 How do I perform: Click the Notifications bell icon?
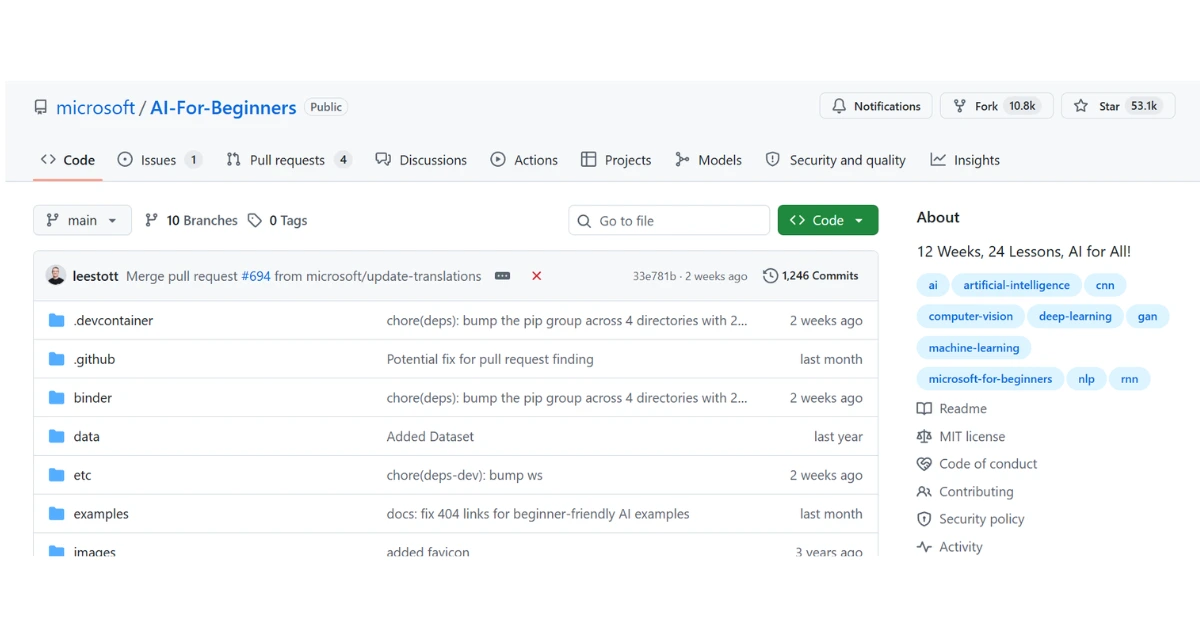[x=838, y=106]
